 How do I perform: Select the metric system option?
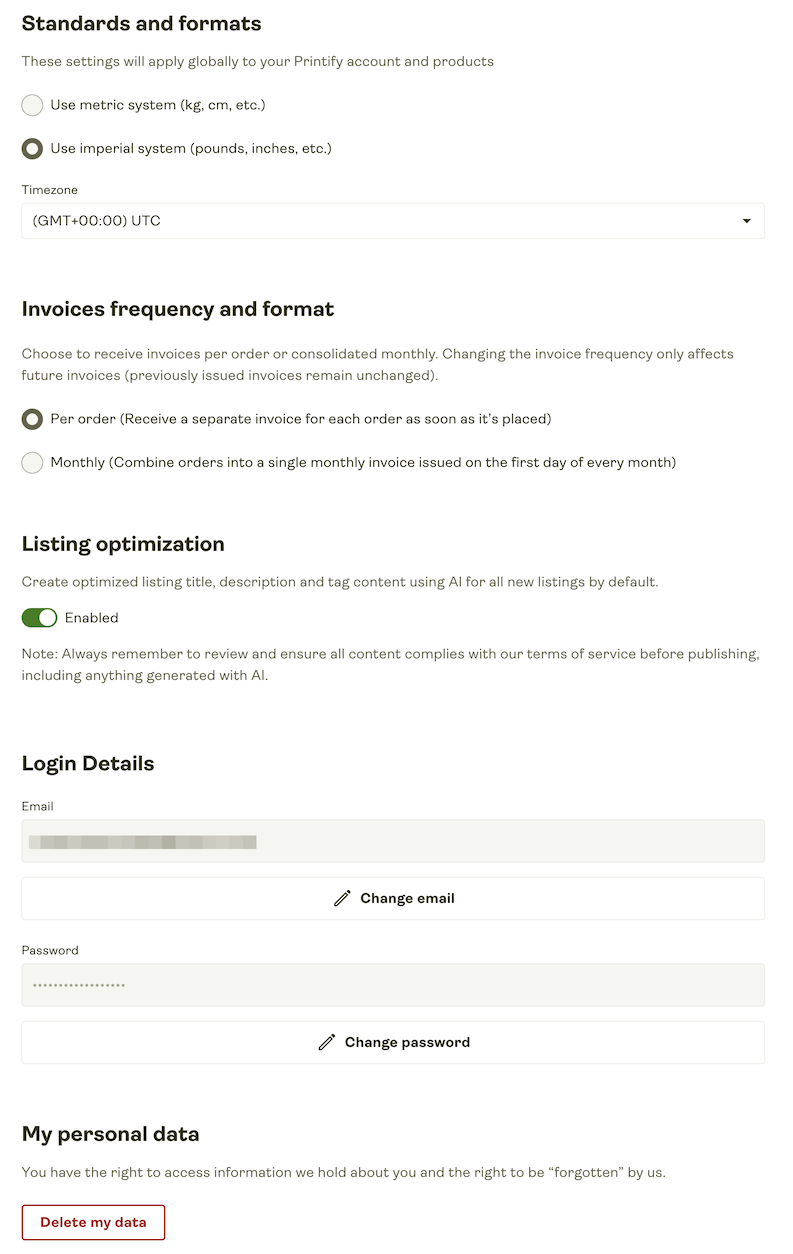31,104
